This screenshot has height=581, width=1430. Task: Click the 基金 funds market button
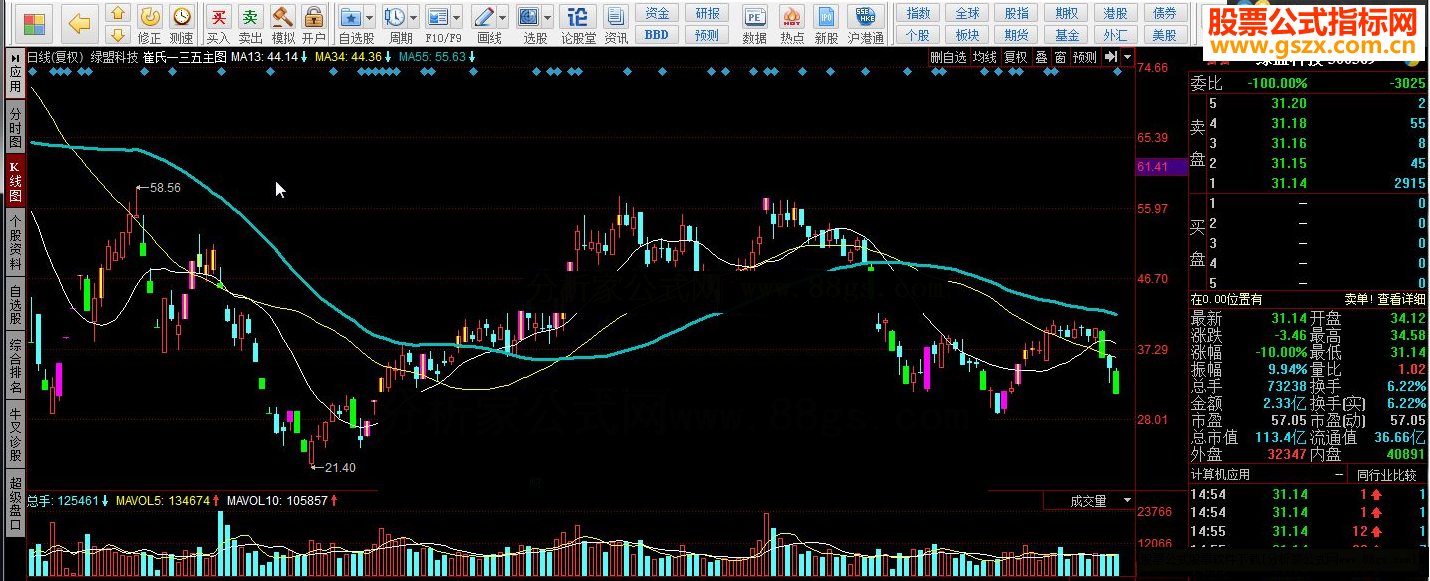coord(1066,35)
